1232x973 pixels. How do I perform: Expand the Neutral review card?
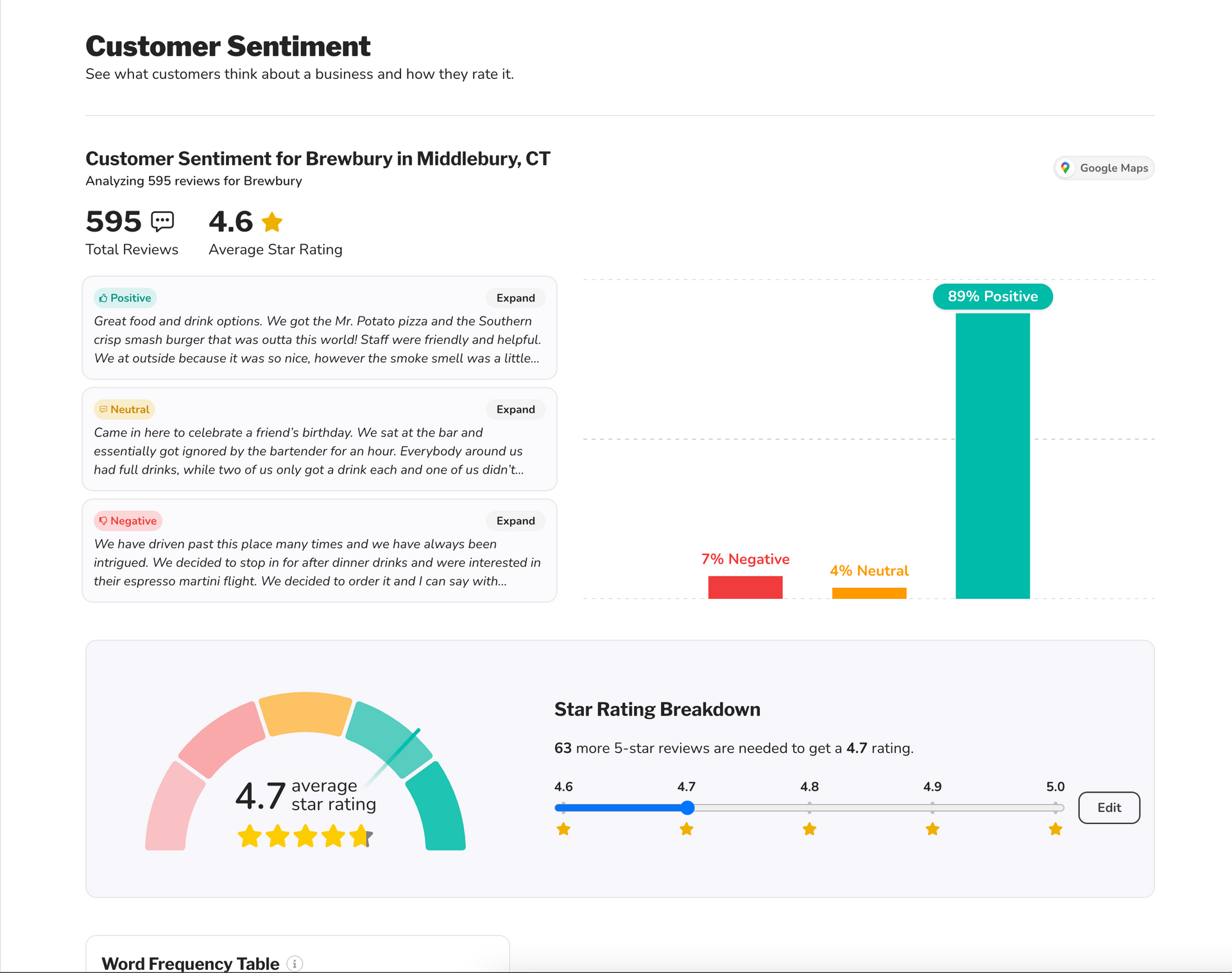tap(515, 409)
